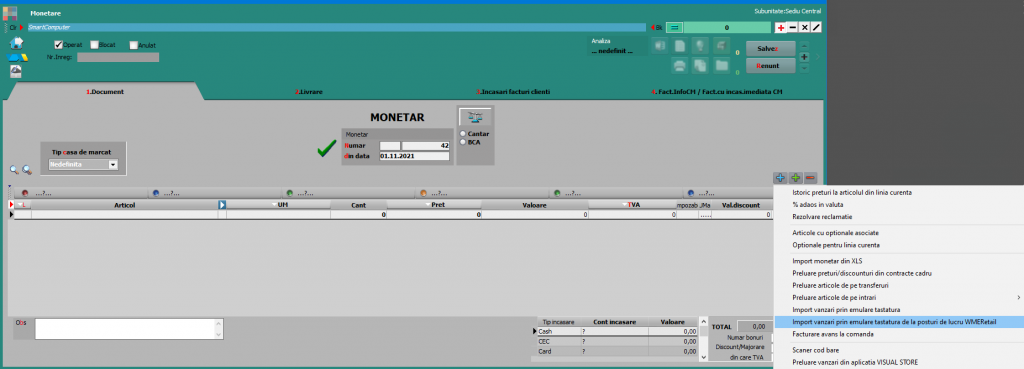
Task: Click the folder icon beside the copy icon
Action: (721, 65)
